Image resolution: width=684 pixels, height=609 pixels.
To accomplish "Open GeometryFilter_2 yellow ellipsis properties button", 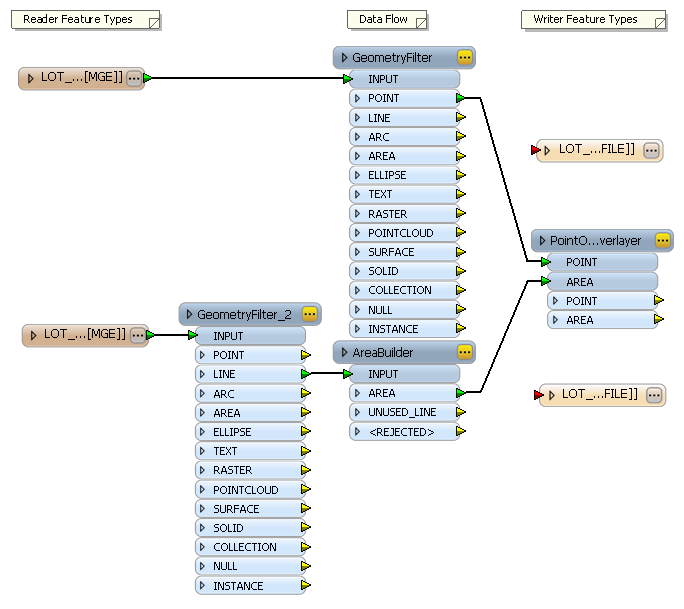I will click(309, 314).
